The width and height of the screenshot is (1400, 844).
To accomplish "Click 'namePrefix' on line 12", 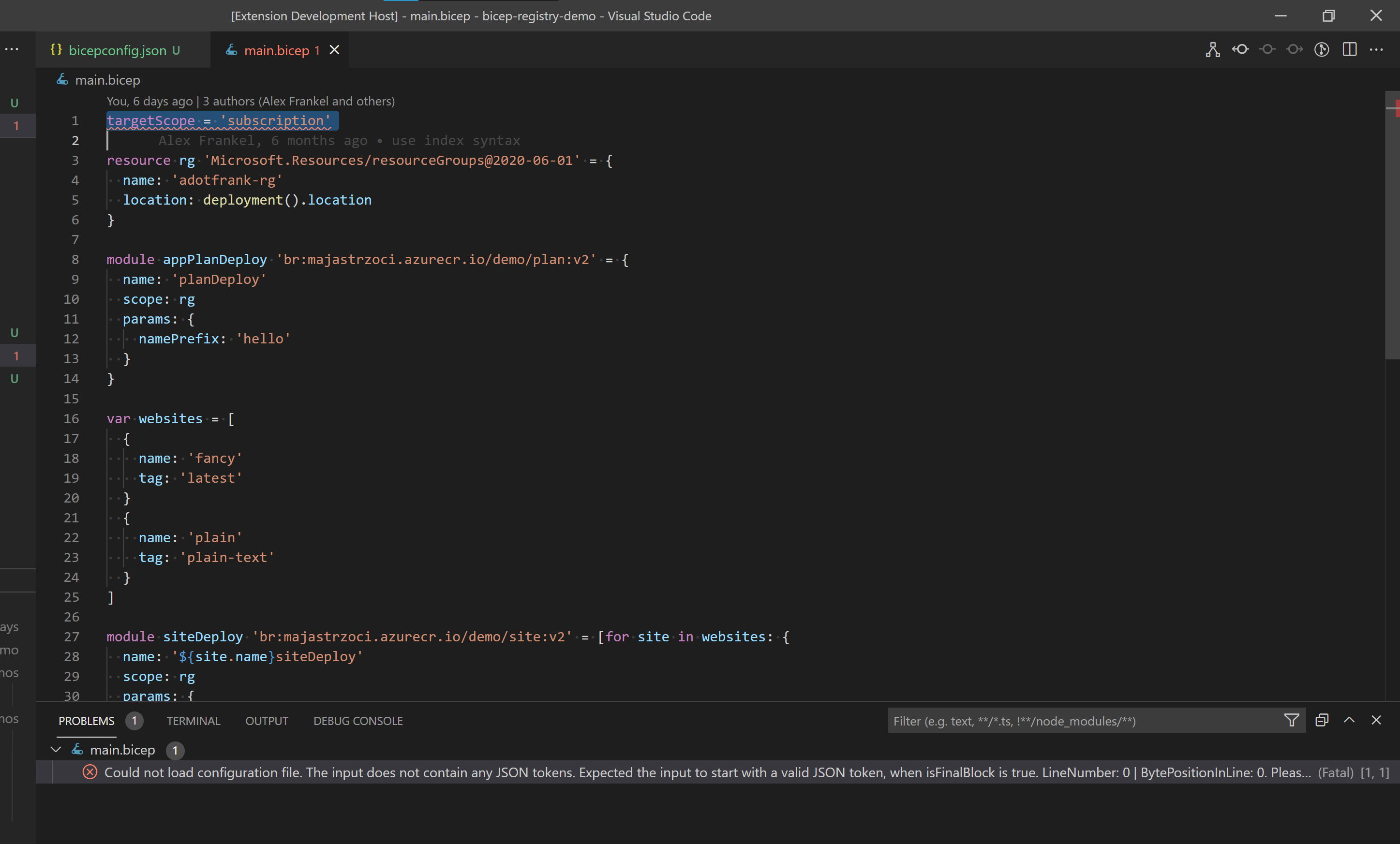I will [x=179, y=339].
